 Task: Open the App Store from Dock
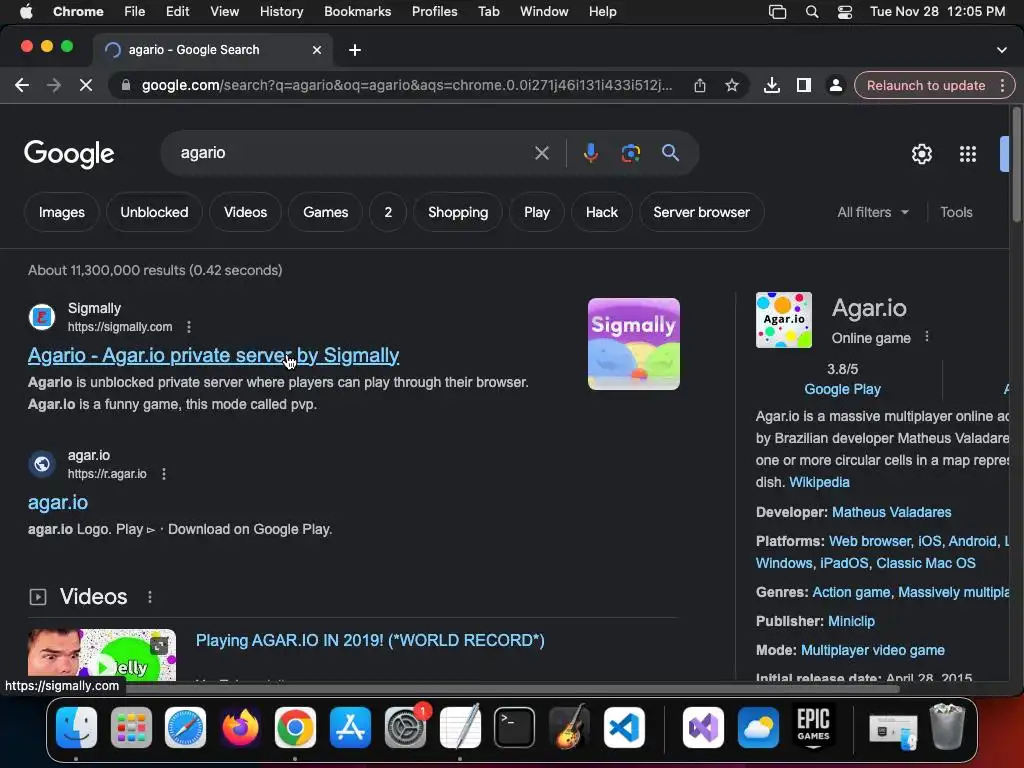click(350, 728)
